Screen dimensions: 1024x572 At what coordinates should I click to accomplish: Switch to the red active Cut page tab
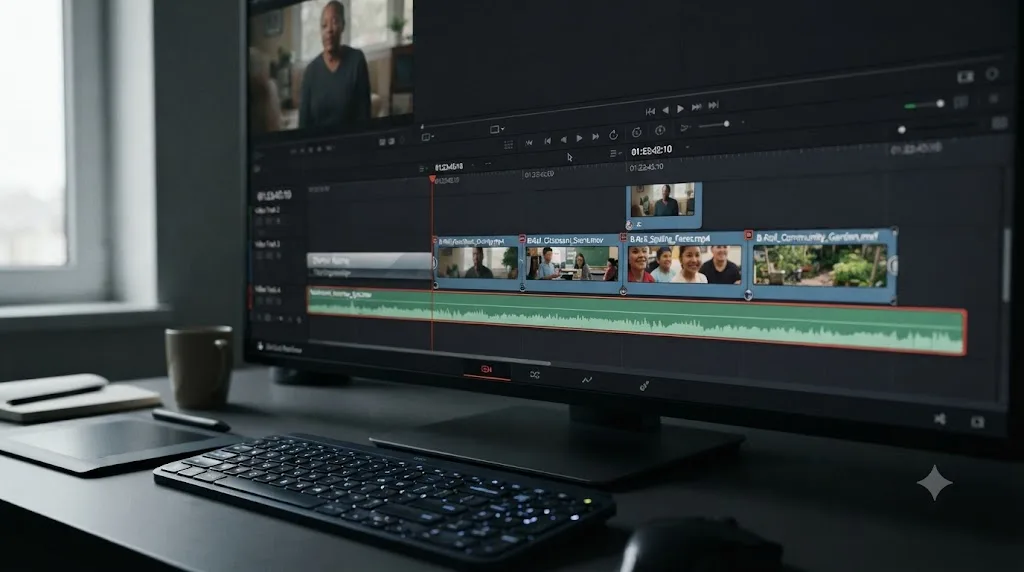click(x=487, y=370)
